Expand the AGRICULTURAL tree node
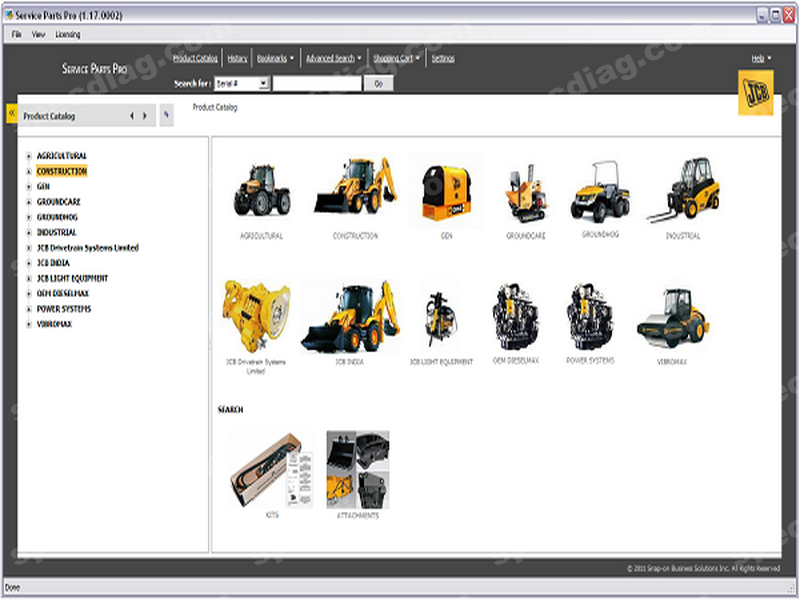The width and height of the screenshot is (800, 600). [28, 156]
